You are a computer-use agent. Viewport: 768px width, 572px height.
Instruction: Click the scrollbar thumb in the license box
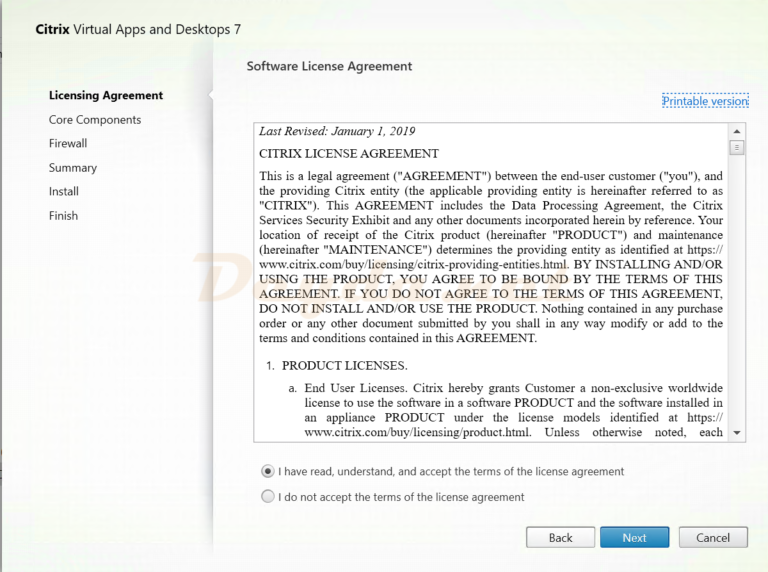click(737, 148)
